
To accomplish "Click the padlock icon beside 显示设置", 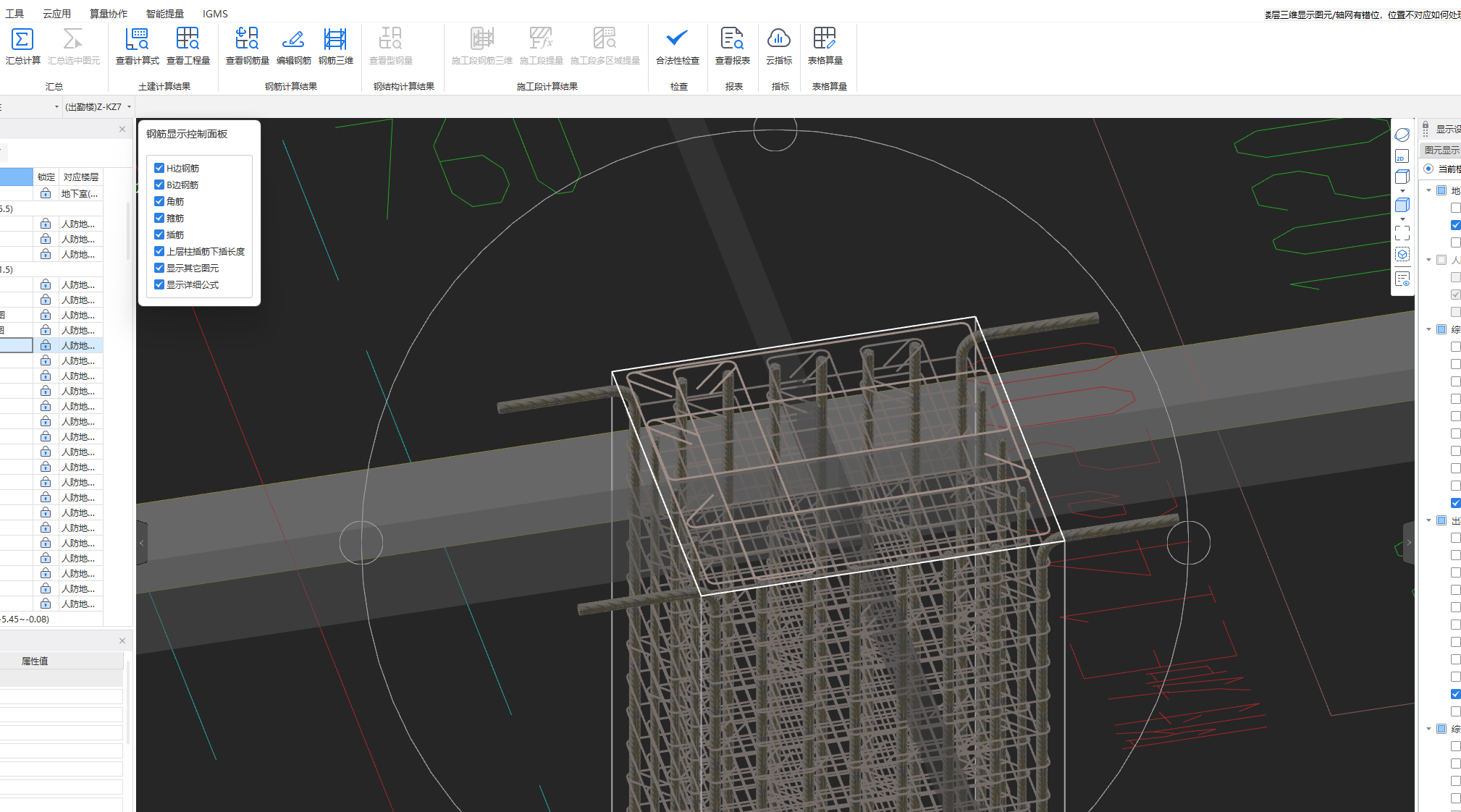I will [x=1426, y=126].
